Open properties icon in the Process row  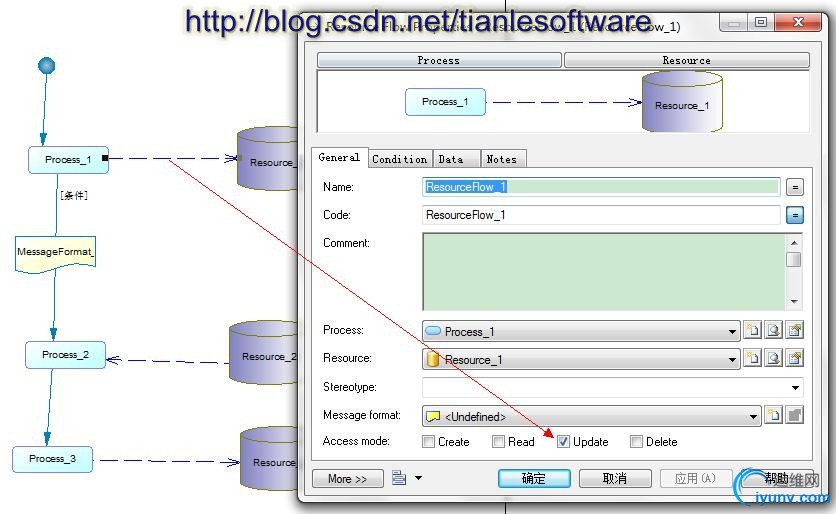(x=794, y=331)
